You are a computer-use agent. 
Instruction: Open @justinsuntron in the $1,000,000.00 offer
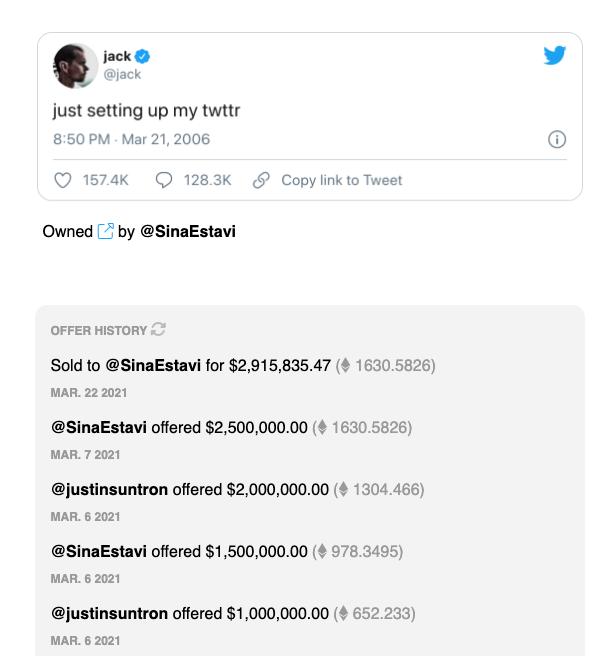(110, 614)
